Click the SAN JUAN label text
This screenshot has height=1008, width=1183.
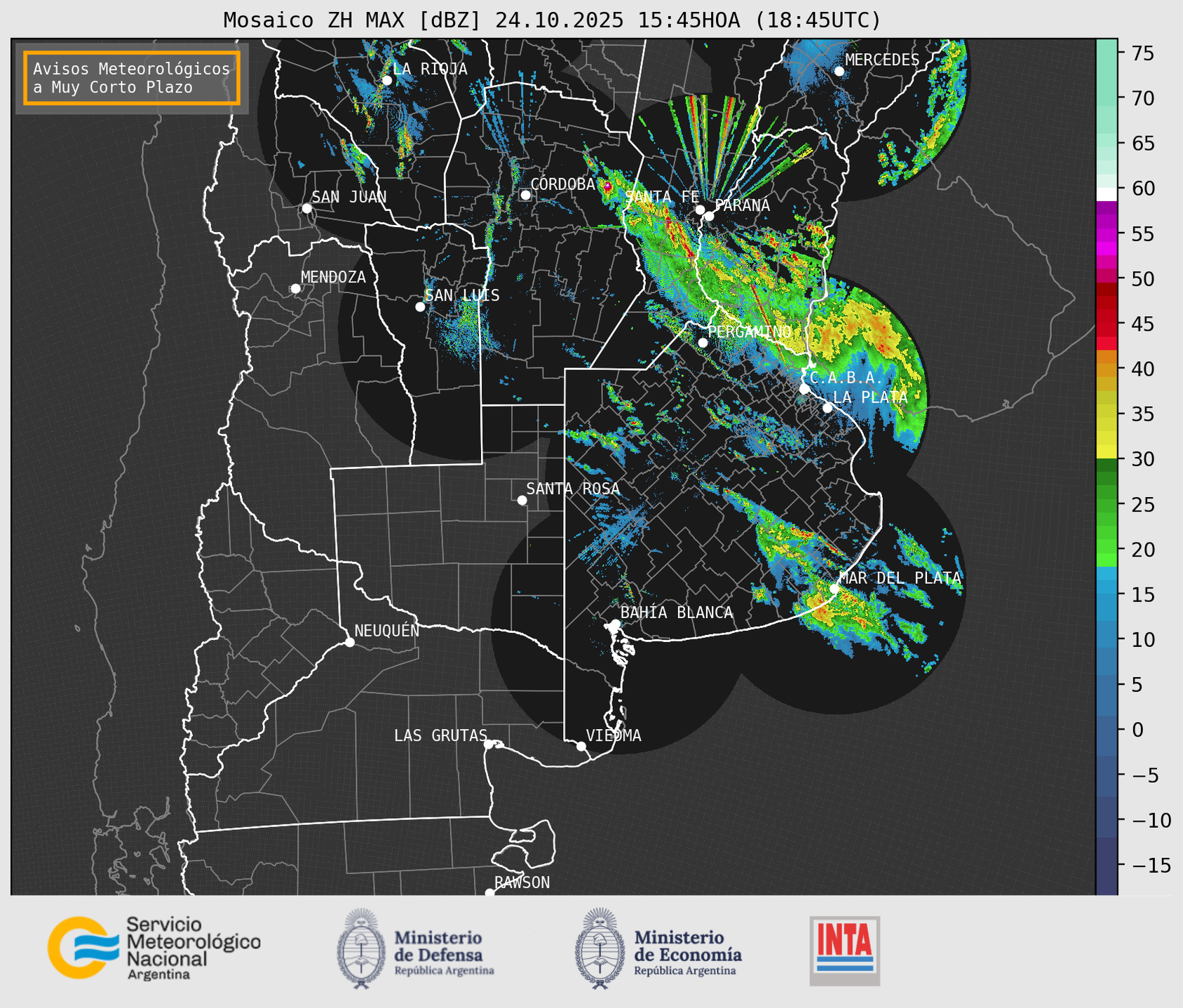[349, 197]
